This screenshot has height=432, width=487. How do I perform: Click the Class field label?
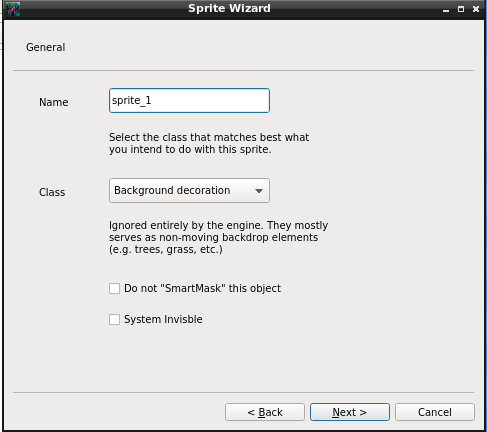point(52,192)
